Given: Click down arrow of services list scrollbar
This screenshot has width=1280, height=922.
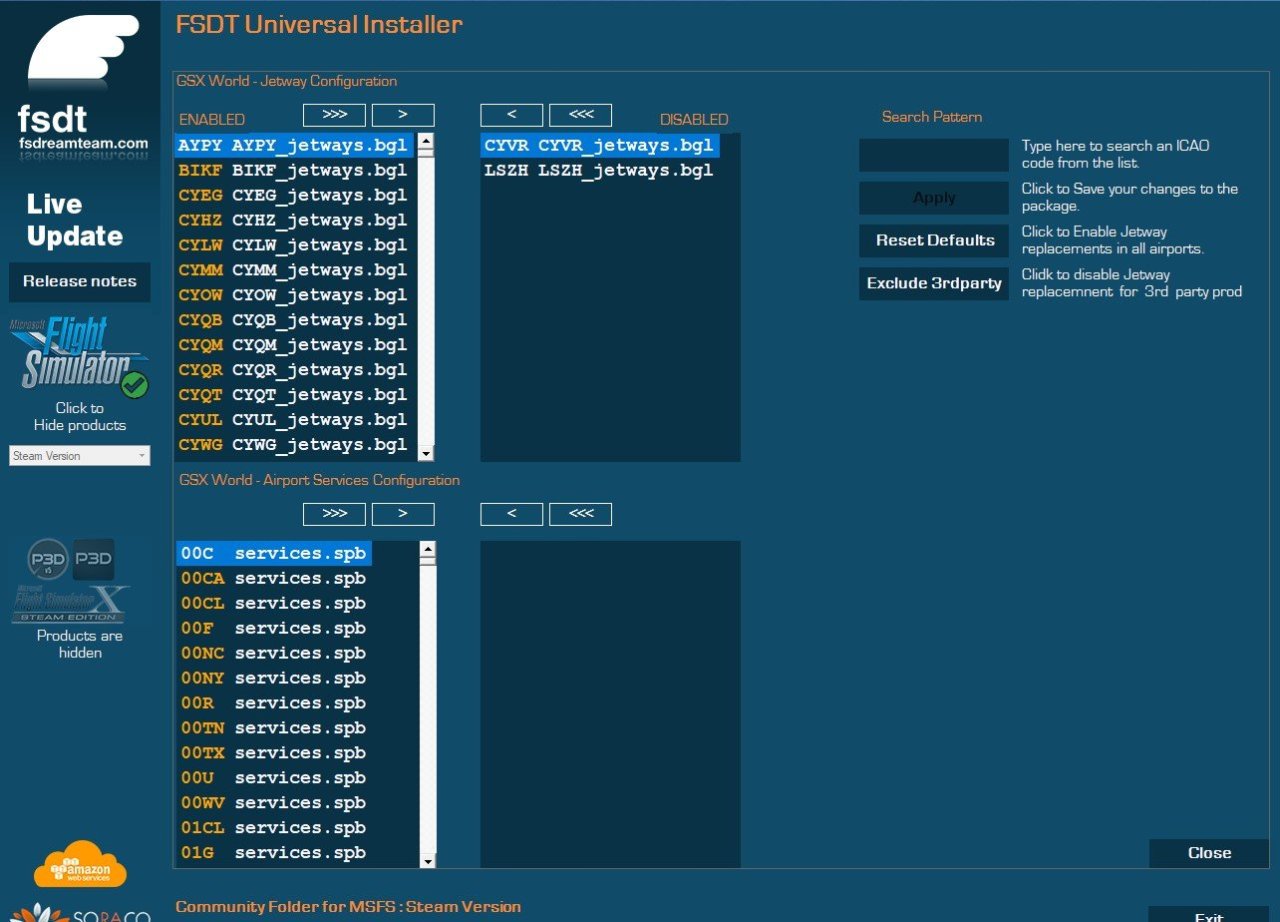Looking at the screenshot, I should point(428,860).
